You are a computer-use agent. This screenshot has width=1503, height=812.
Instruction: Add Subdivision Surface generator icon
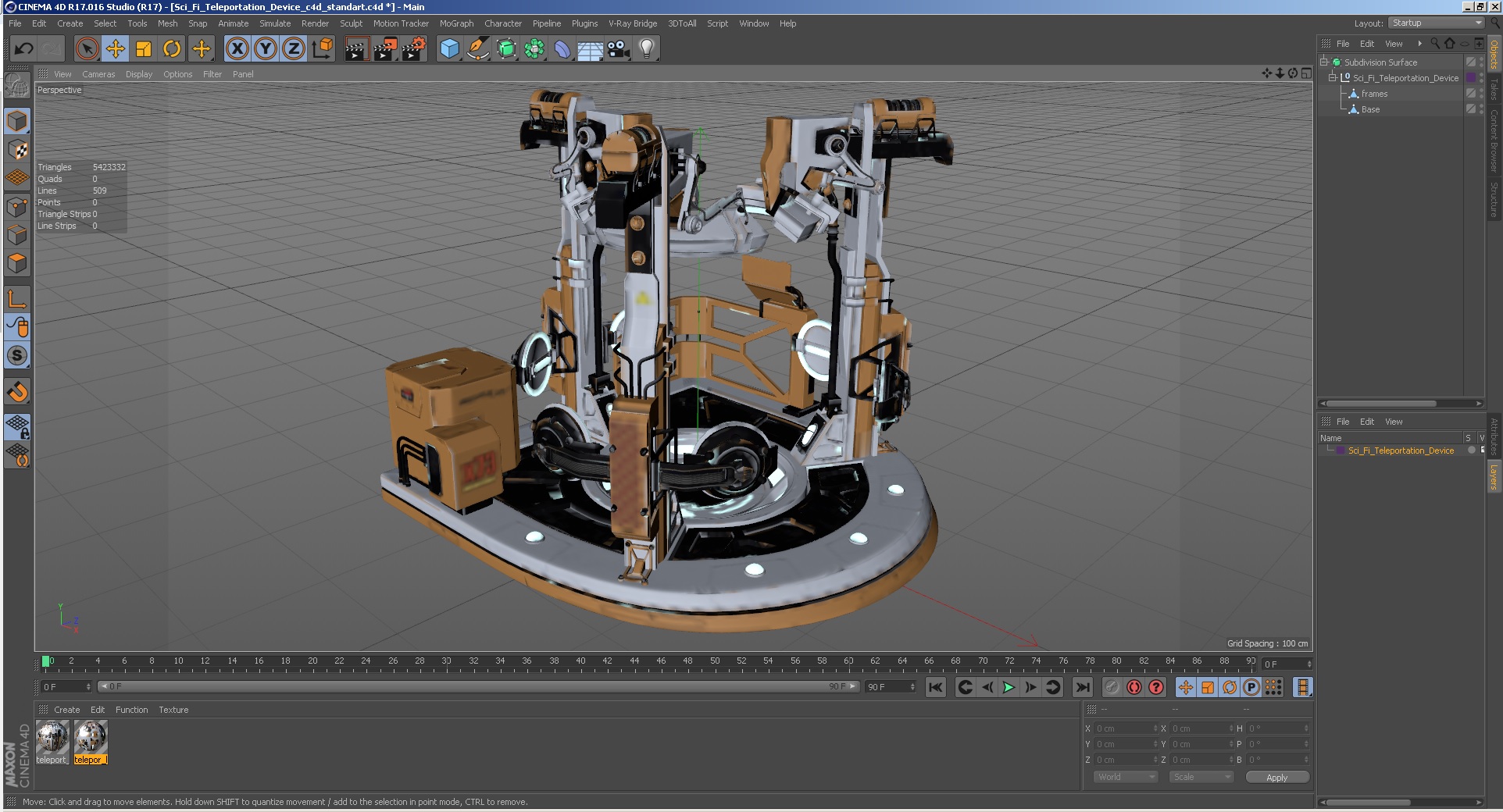coord(506,49)
